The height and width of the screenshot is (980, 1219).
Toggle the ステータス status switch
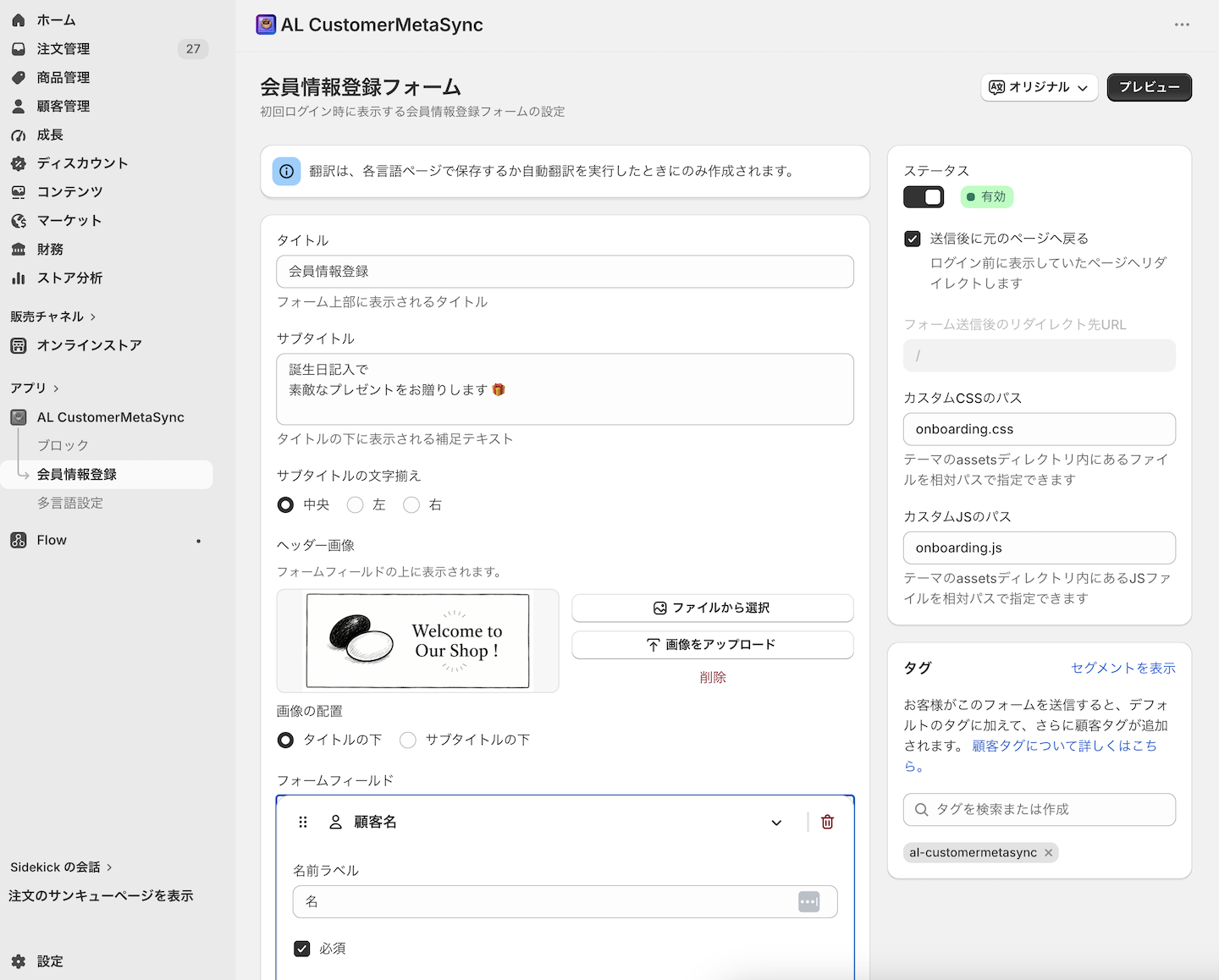pyautogui.click(x=924, y=197)
